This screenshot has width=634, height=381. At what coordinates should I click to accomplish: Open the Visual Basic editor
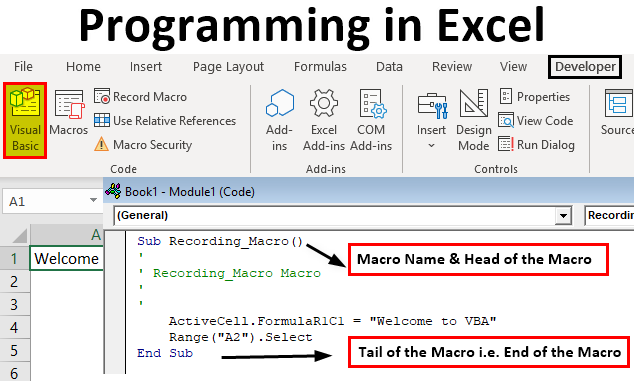(x=25, y=121)
